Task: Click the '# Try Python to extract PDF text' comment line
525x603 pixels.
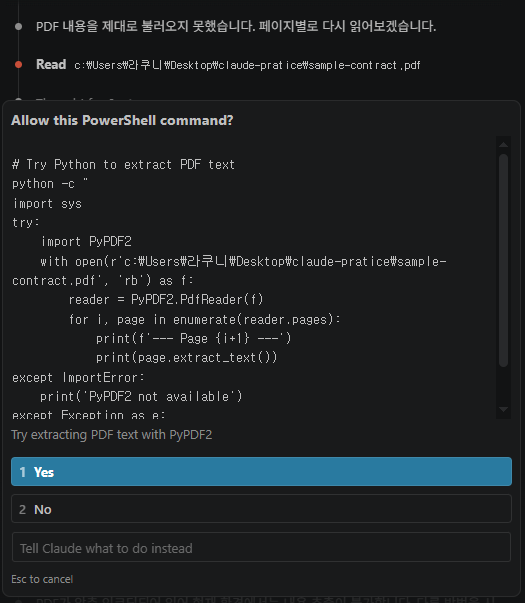Action: [x=123, y=165]
